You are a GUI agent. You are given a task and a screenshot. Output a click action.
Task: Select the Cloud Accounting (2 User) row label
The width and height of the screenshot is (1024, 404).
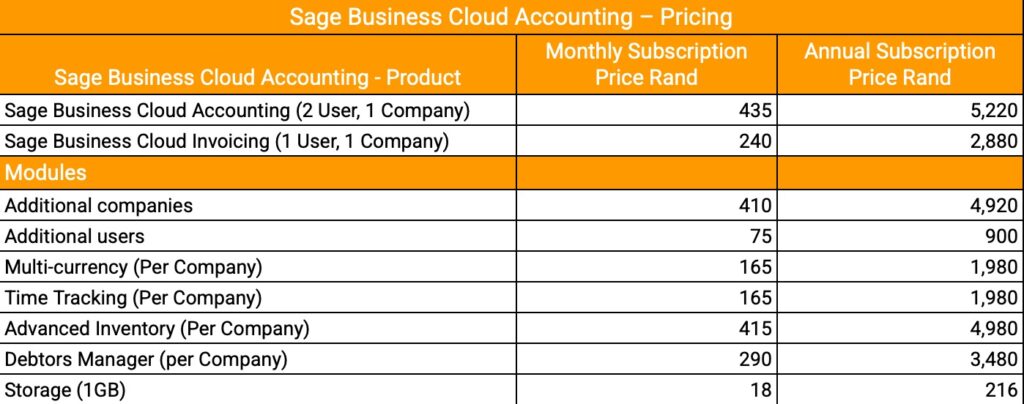(x=238, y=110)
